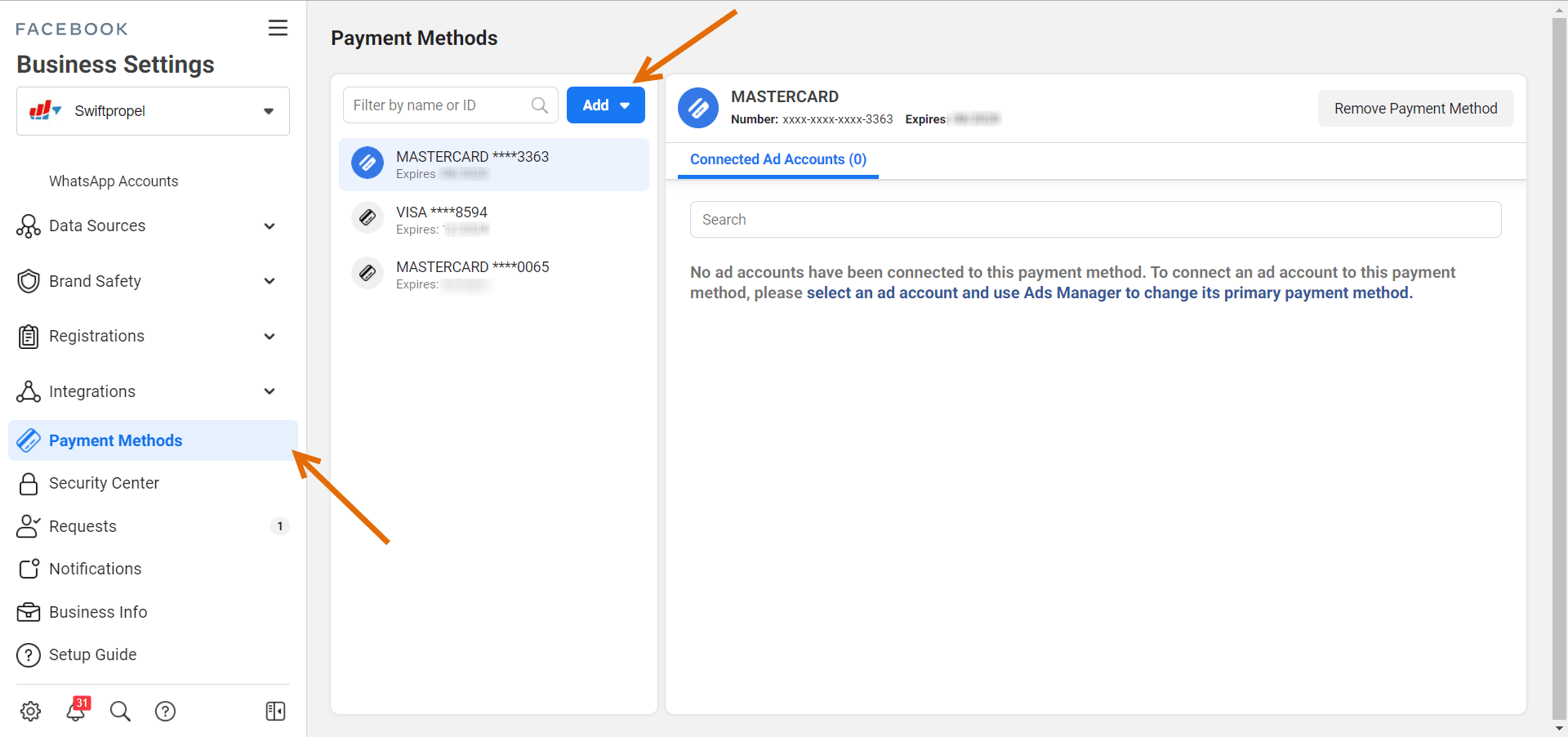Click Remove Payment Method button
The image size is (1568, 737).
pos(1414,109)
